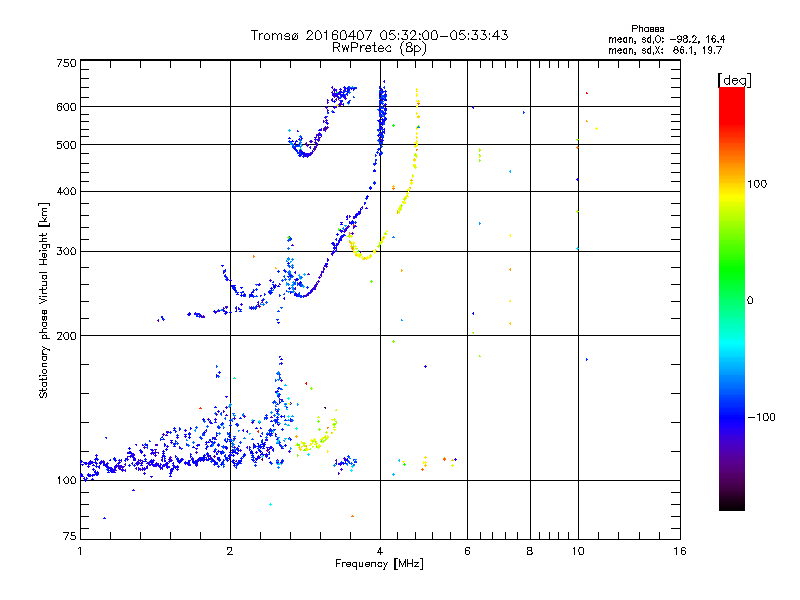
Task: Click the '300' y-axis tick label
Action: point(66,252)
